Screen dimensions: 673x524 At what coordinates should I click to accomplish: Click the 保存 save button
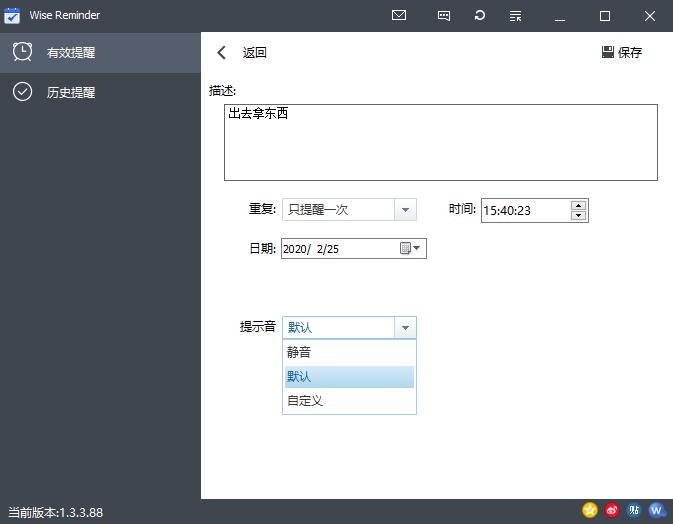tap(622, 53)
